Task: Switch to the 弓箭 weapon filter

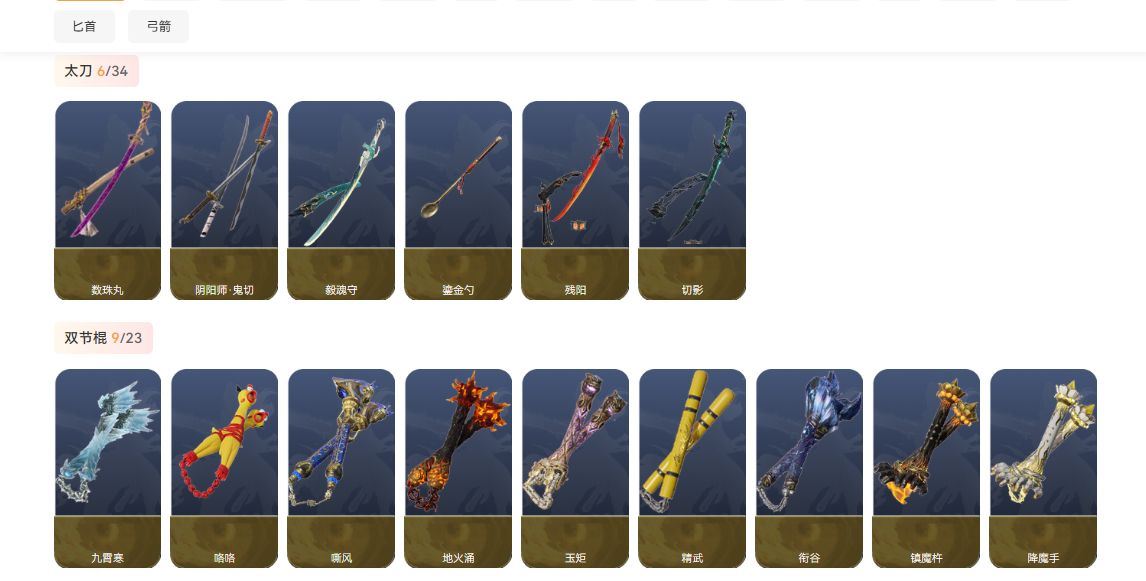Action: [x=159, y=26]
